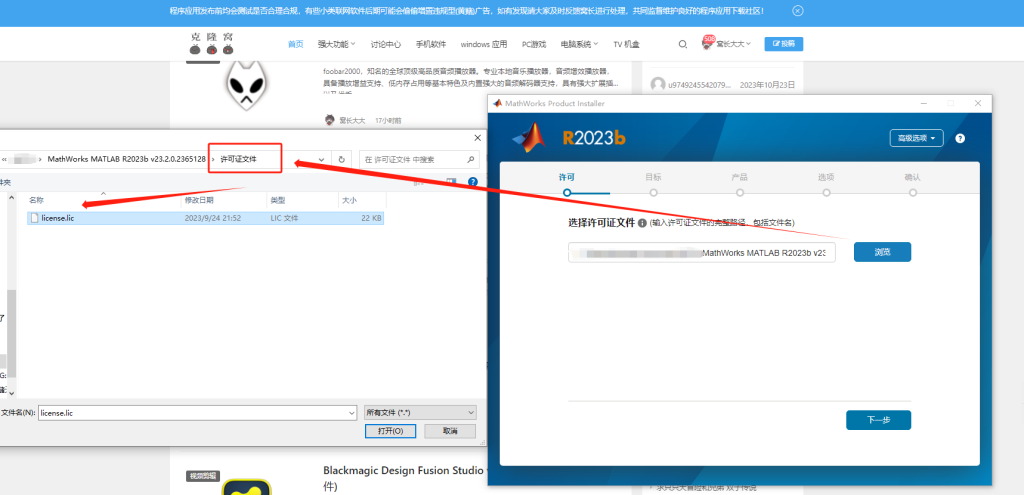Click breadcrumb MathWorks MATLAB R2023b v23.2.0.2365128
The height and width of the screenshot is (495, 1024).
click(127, 159)
